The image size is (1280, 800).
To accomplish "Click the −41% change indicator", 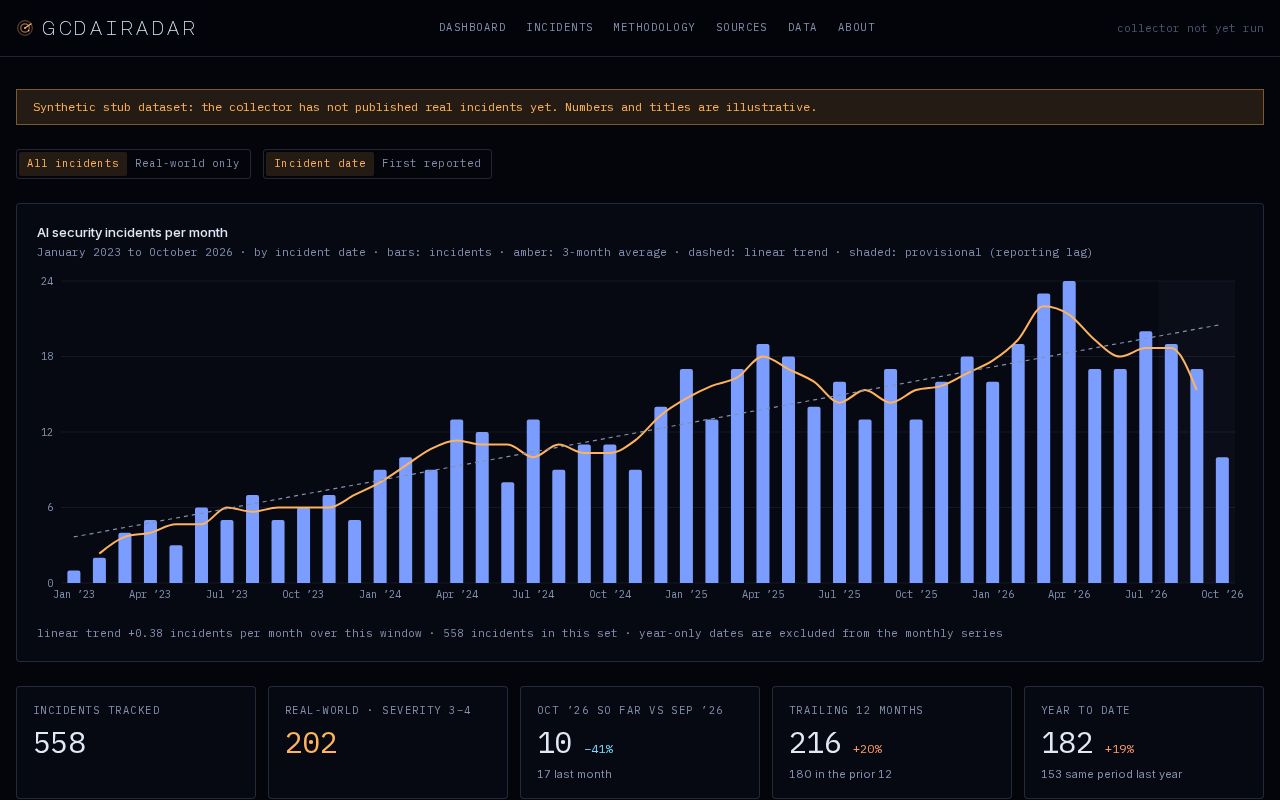I will [598, 749].
